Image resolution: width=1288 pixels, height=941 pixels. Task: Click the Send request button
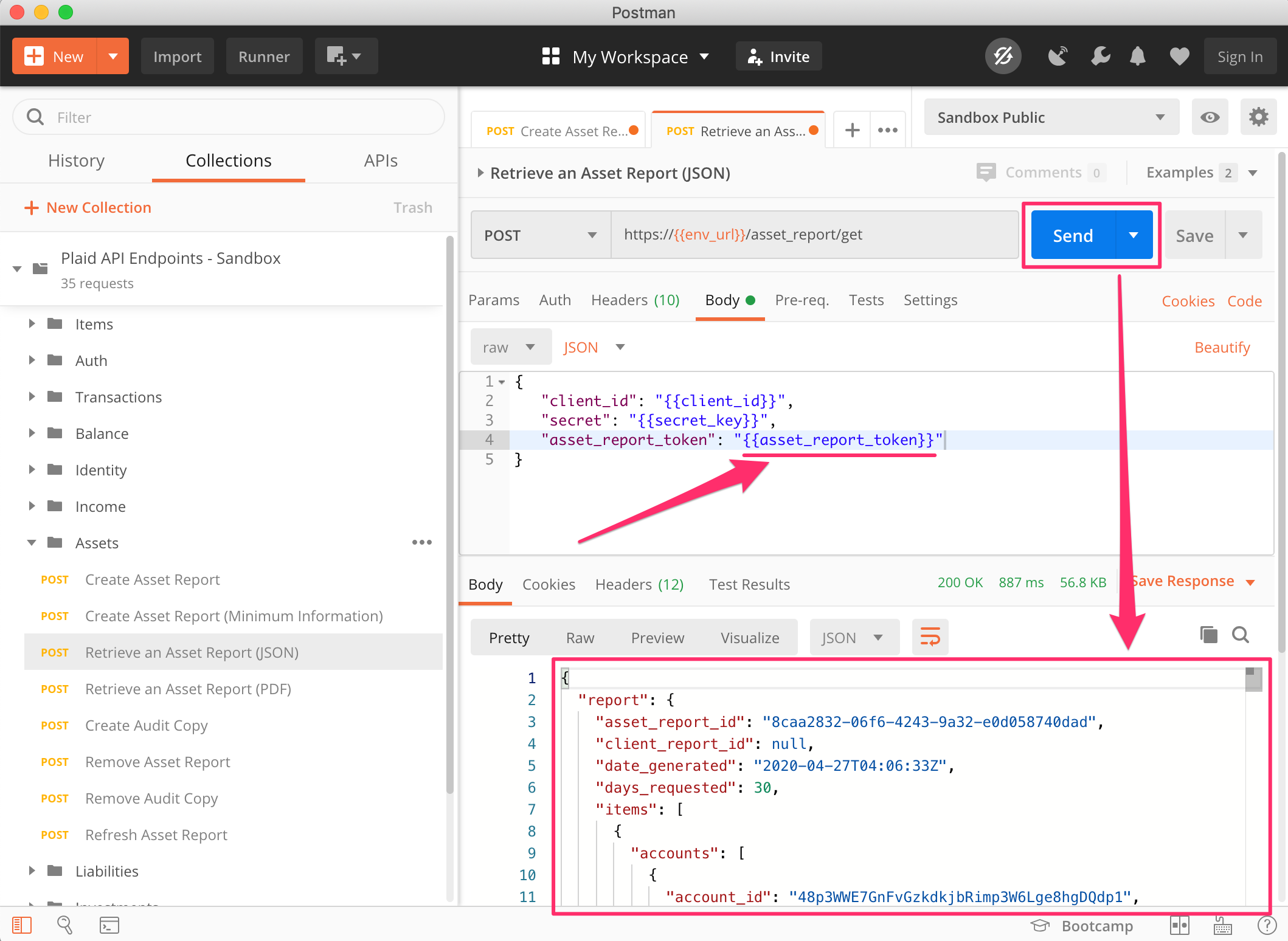click(1073, 235)
